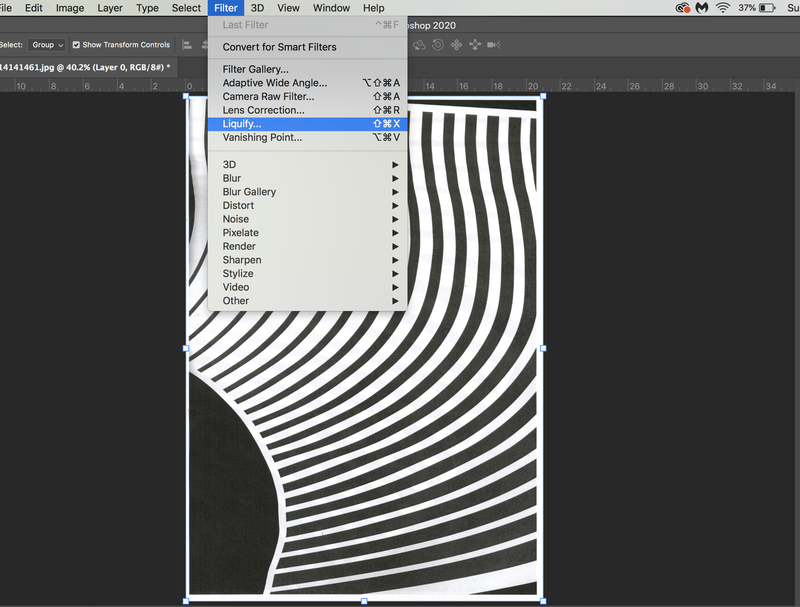Image resolution: width=800 pixels, height=607 pixels.
Task: Click the bottom-right transform handle
Action: 543,601
